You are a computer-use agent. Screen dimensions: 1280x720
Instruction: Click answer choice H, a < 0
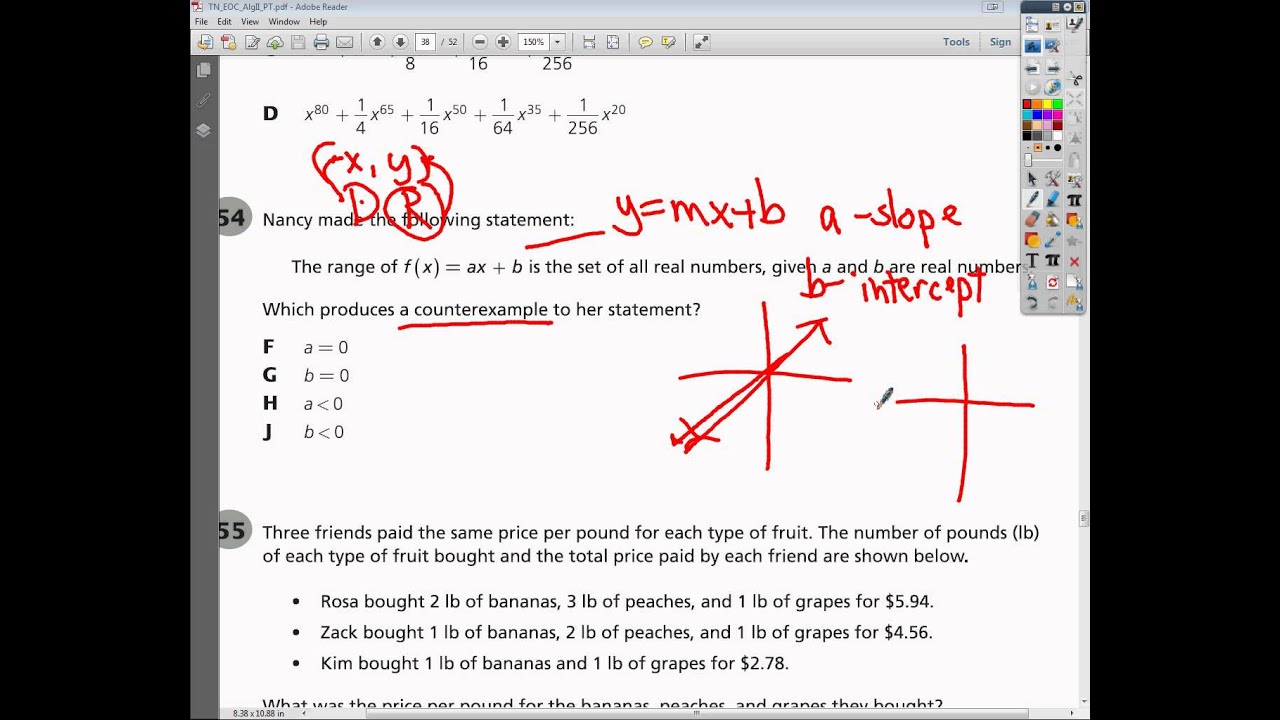303,404
